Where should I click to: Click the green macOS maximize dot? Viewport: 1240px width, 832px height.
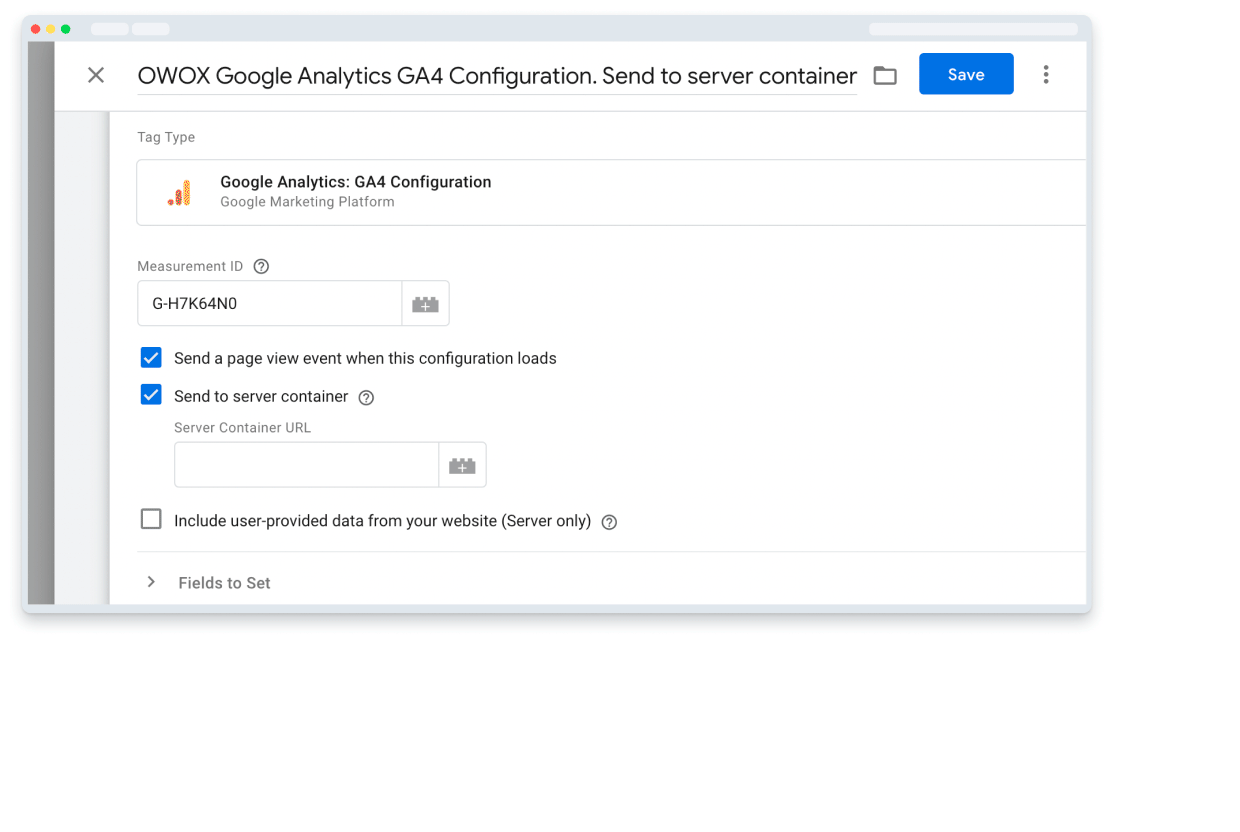pos(66,29)
